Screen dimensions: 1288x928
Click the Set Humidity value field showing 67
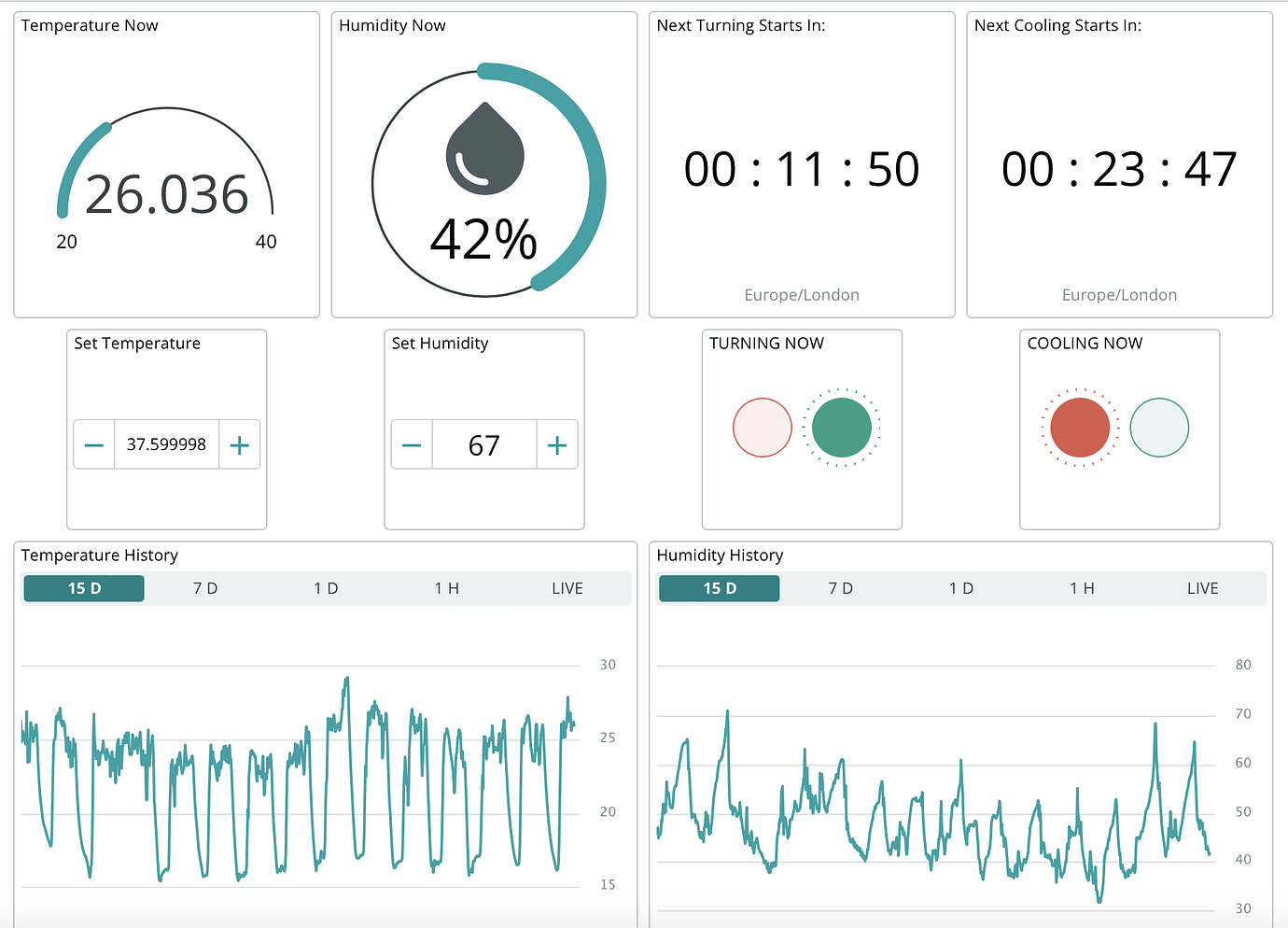click(483, 444)
